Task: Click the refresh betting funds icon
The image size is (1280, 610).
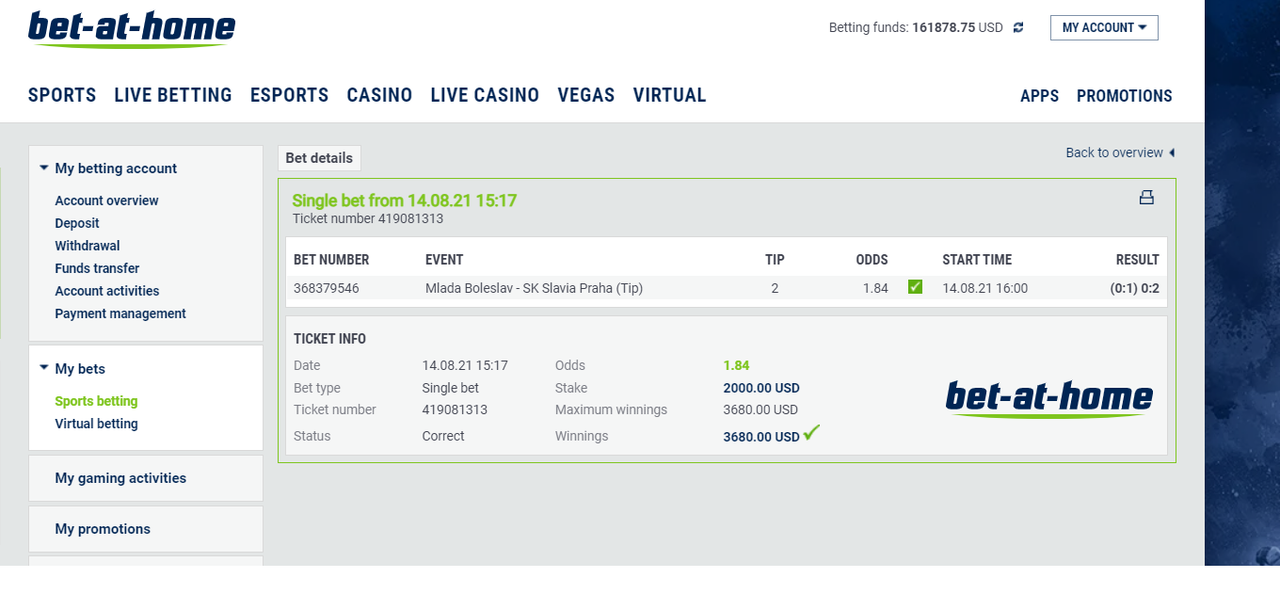Action: [x=1018, y=28]
